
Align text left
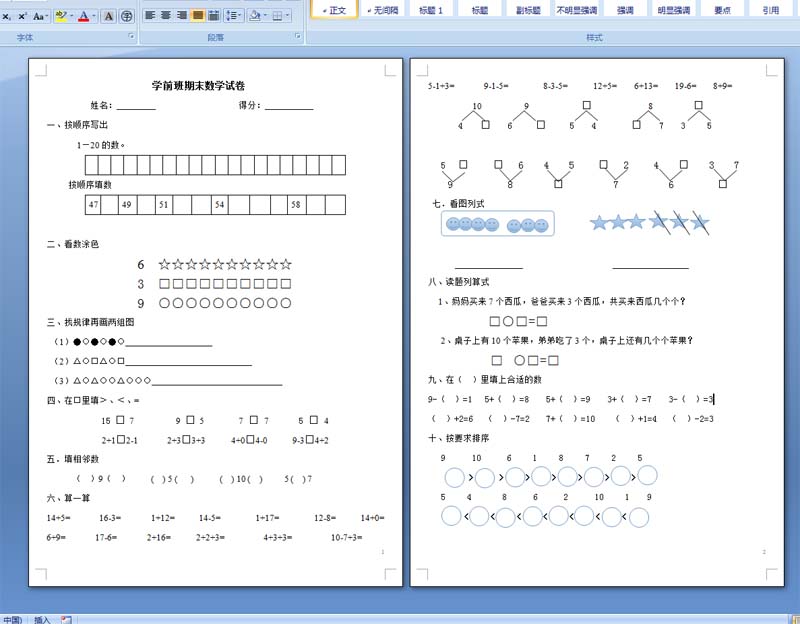click(150, 15)
